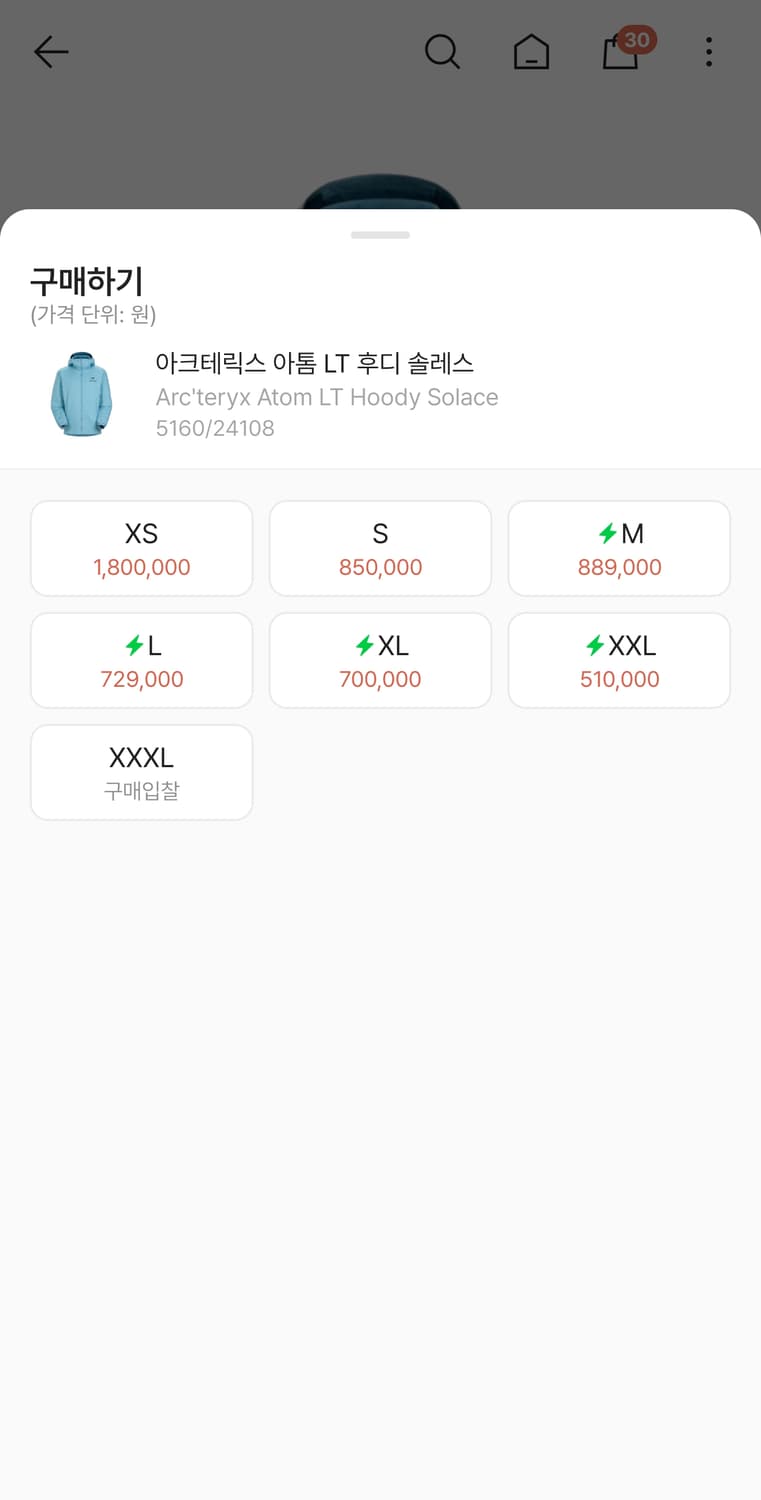The width and height of the screenshot is (761, 1500).
Task: Tap the blue jacket product thumbnail
Action: coord(81,394)
